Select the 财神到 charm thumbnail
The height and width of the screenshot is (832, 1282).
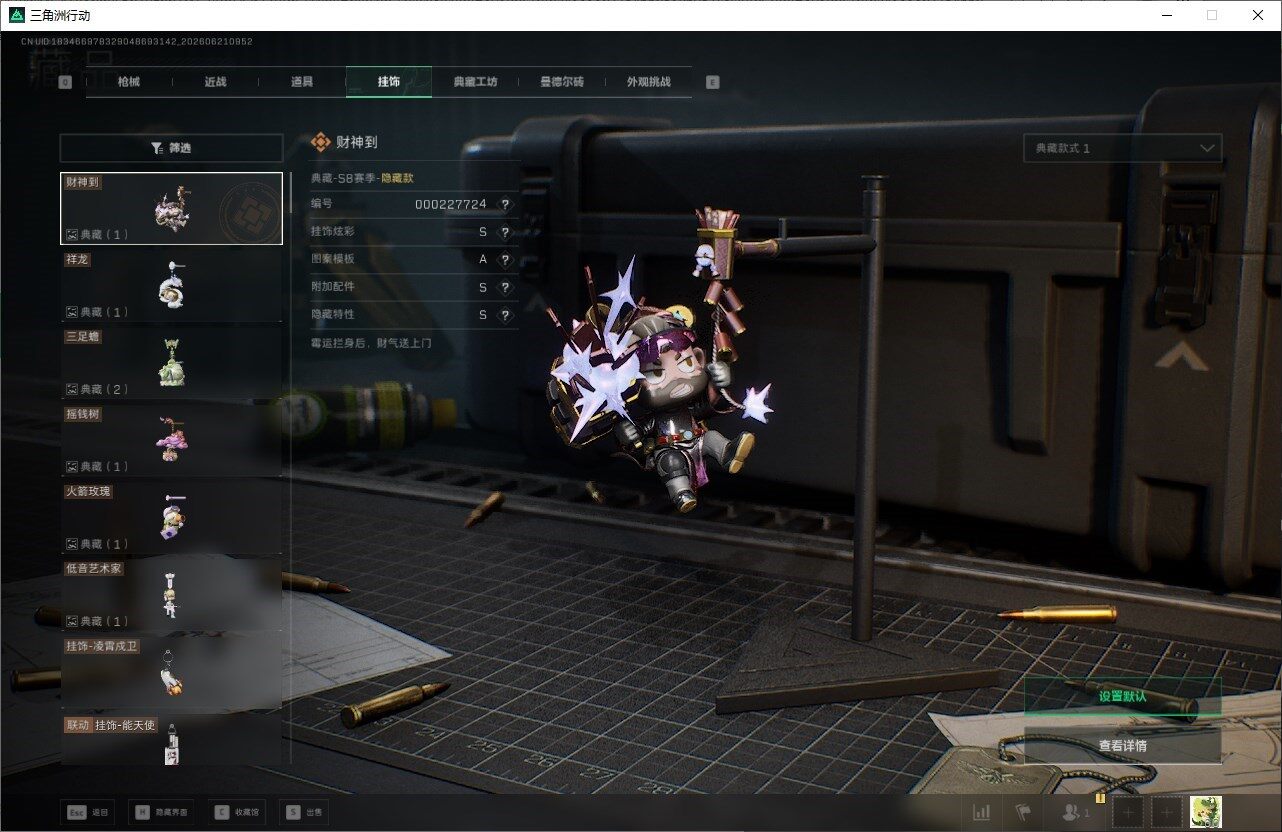click(x=171, y=208)
